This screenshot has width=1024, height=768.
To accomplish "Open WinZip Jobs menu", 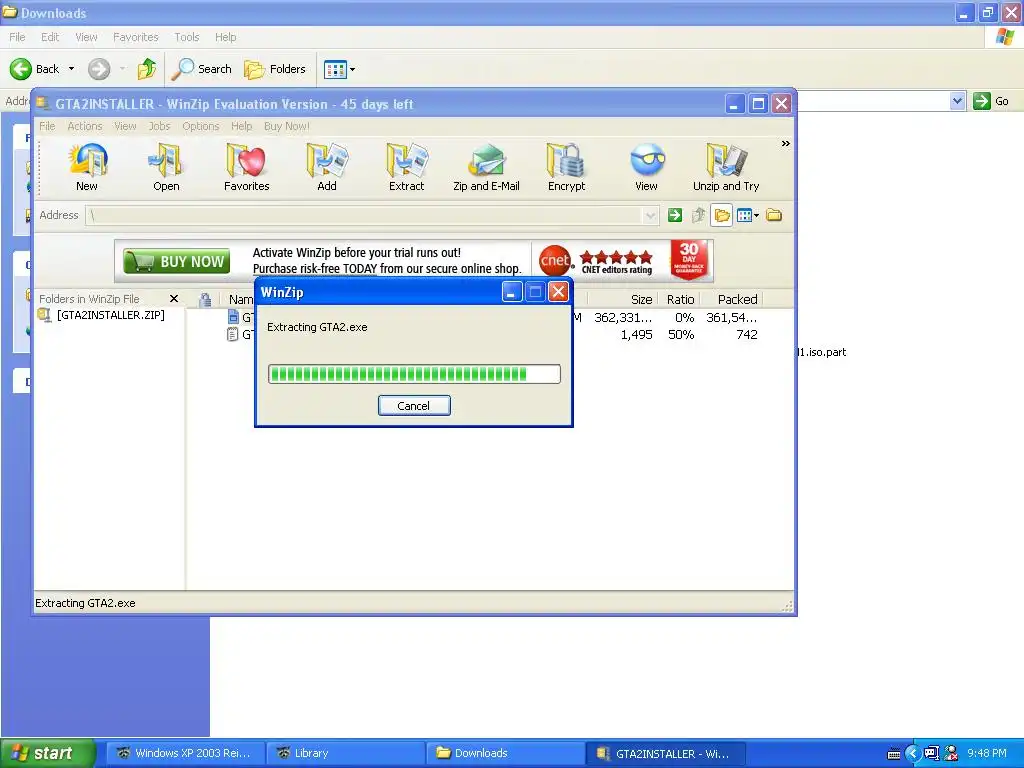I will tap(159, 126).
